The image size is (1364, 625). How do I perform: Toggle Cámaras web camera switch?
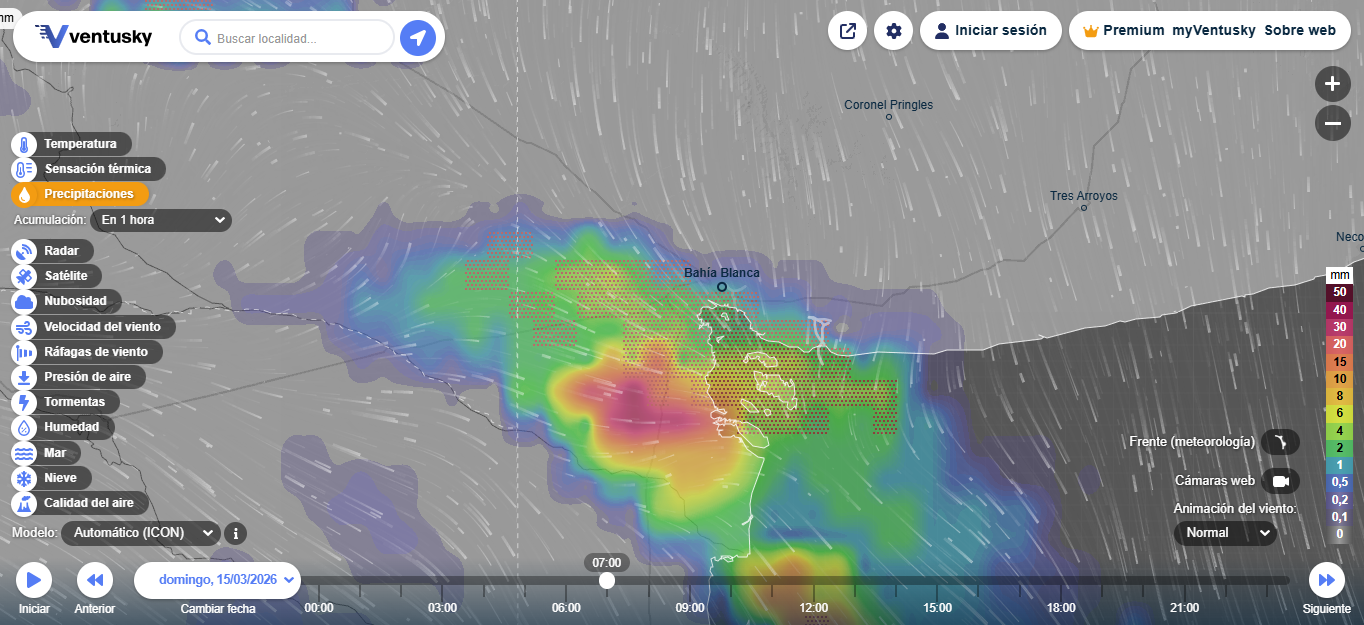1280,481
